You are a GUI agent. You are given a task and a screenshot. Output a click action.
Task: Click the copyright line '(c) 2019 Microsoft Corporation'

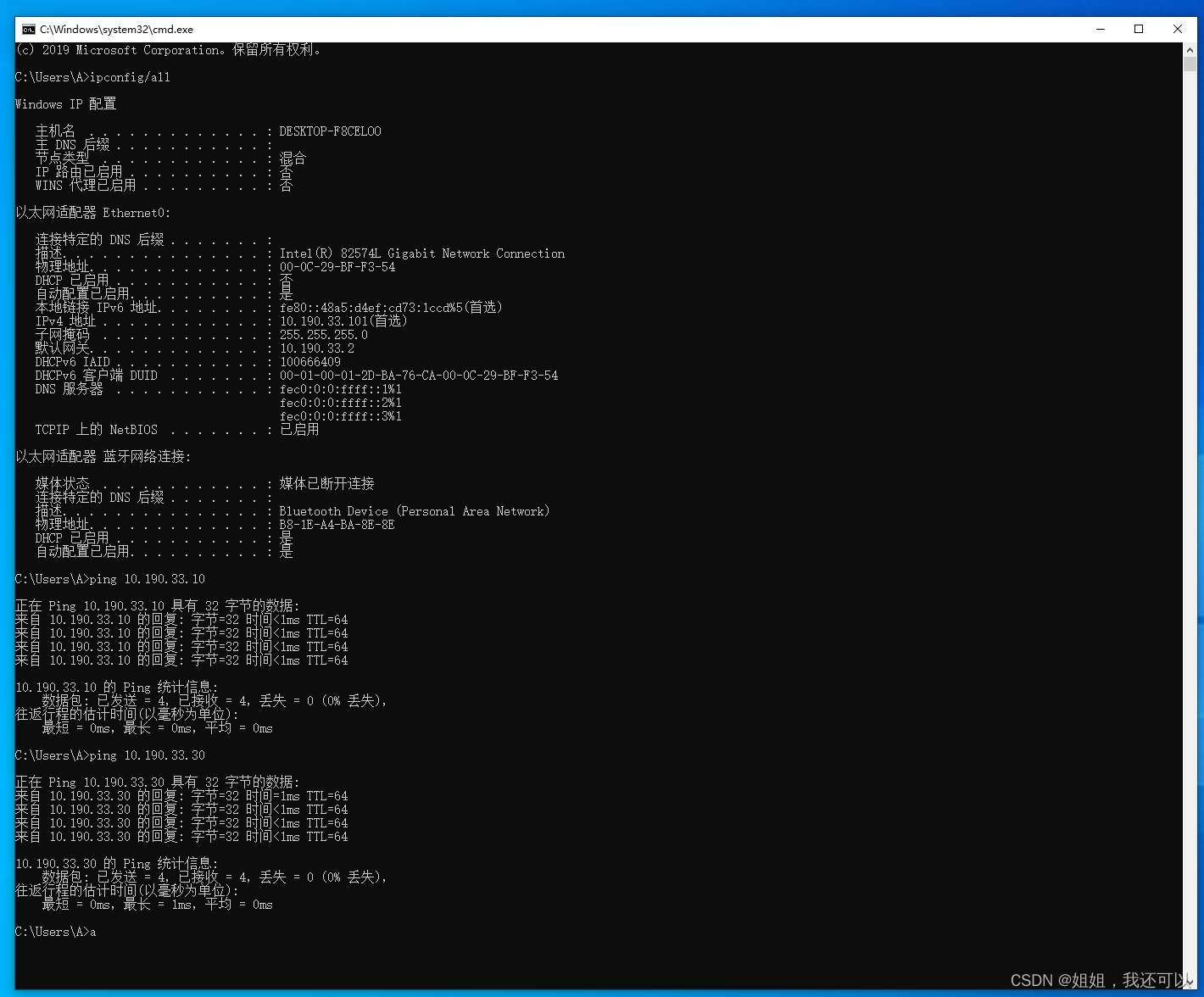click(168, 50)
